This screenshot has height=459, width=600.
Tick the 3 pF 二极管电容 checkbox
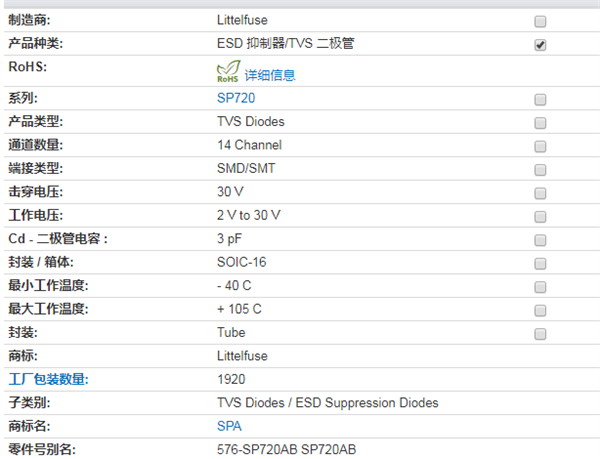point(540,240)
